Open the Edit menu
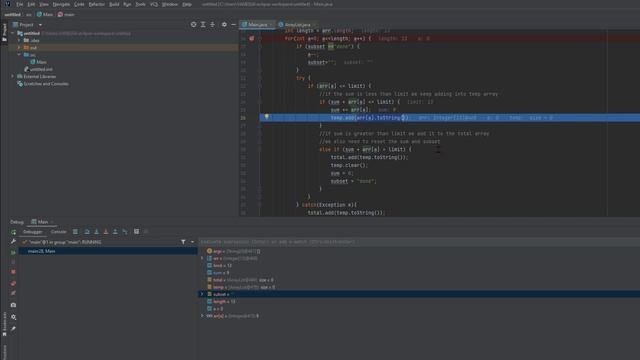This screenshot has height=360, width=640. 31,4
